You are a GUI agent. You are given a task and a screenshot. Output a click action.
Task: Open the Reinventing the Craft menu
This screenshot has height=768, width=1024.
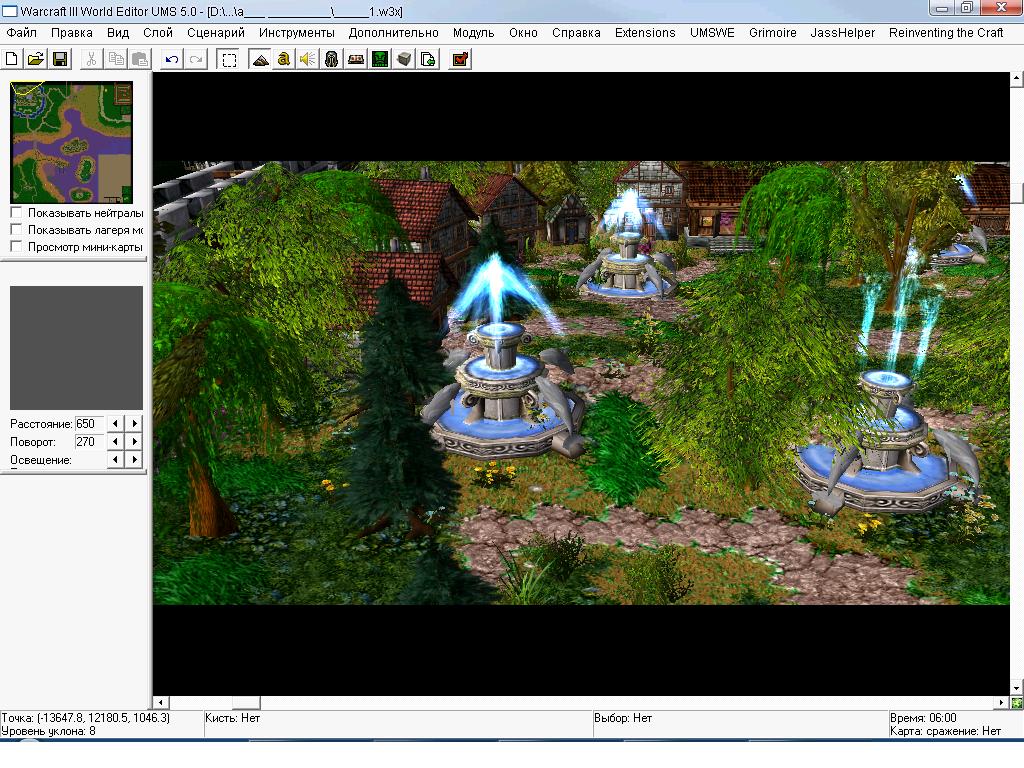pyautogui.click(x=946, y=33)
